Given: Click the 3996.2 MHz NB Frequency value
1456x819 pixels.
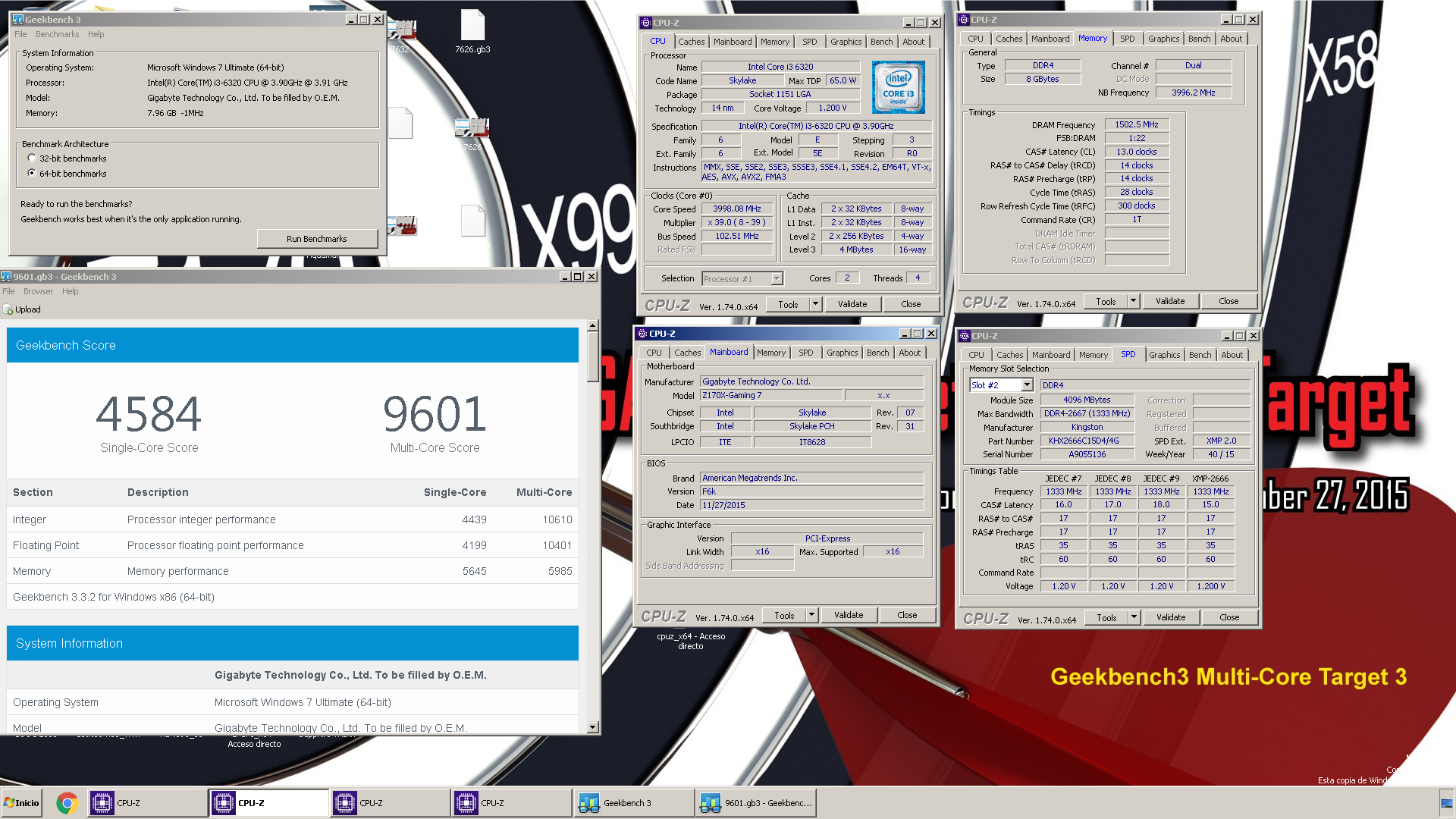Looking at the screenshot, I should click(1193, 93).
